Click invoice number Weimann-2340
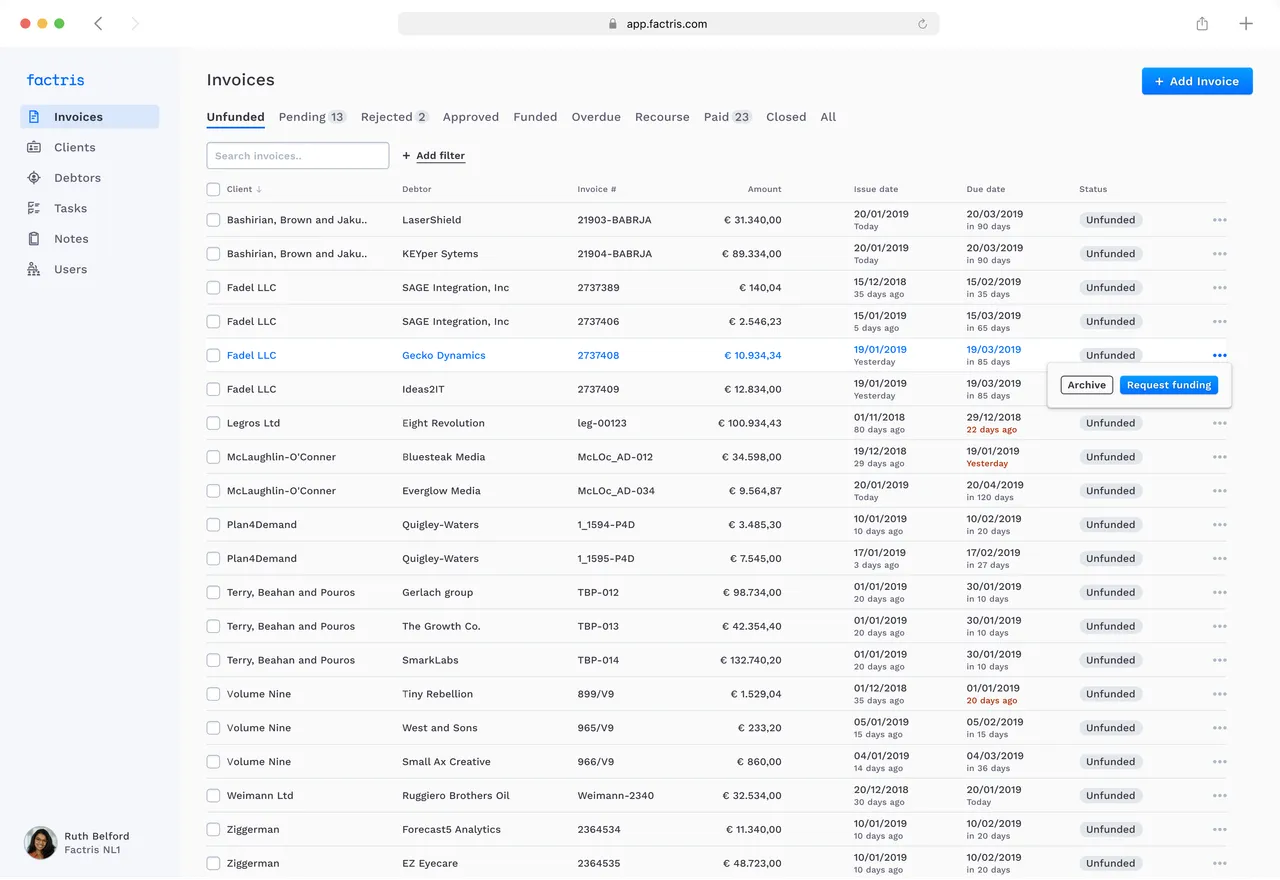The image size is (1280, 880). tap(615, 796)
